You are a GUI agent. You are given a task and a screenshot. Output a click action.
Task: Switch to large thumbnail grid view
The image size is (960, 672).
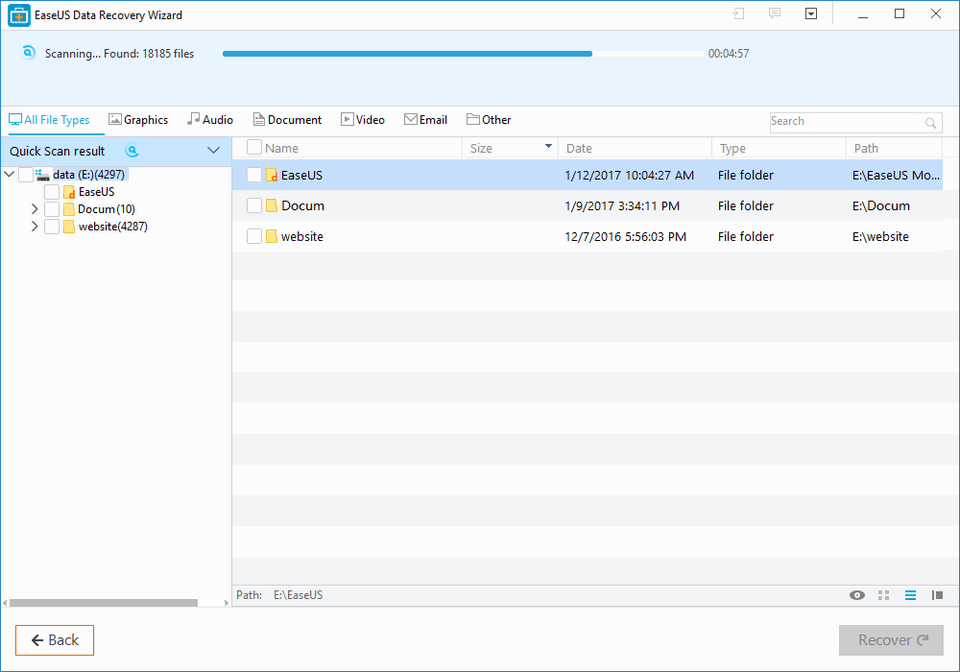(x=883, y=595)
